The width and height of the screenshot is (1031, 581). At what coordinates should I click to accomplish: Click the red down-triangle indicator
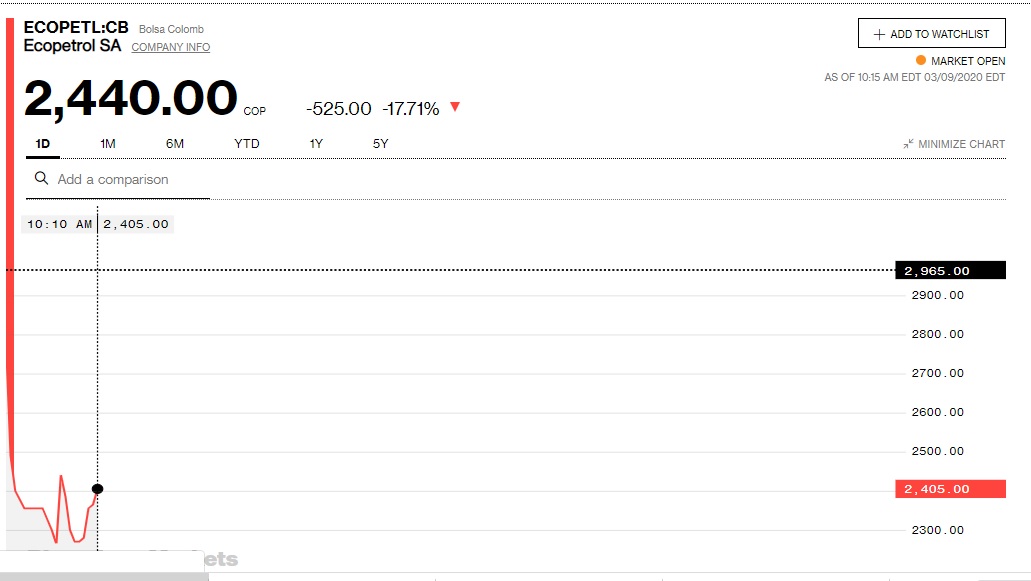(455, 107)
